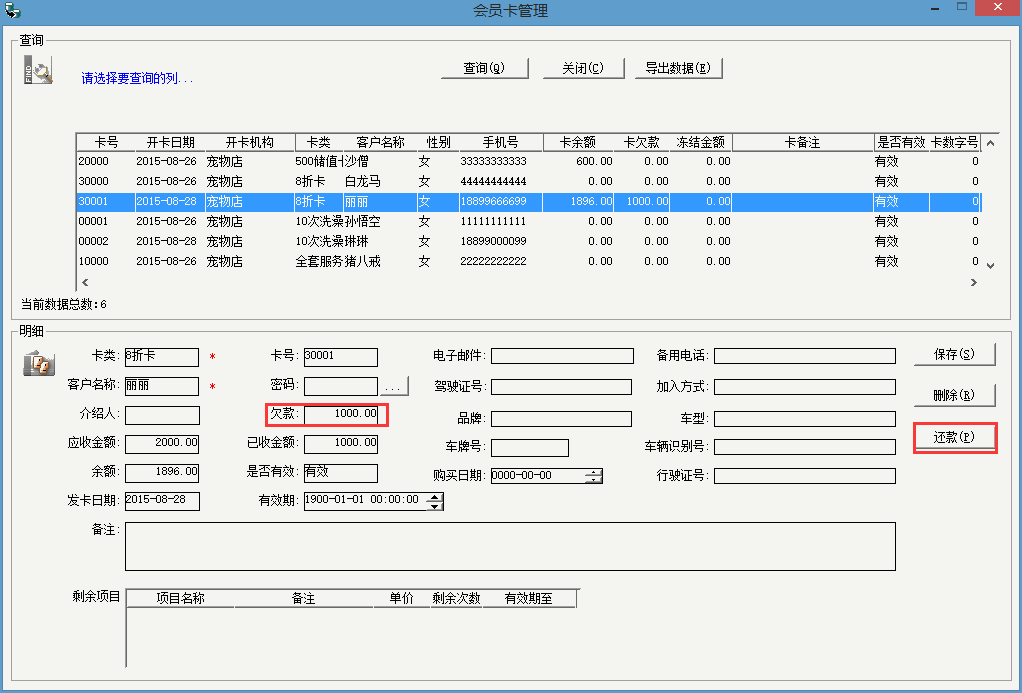Click the 客户名称 input field

[162, 386]
